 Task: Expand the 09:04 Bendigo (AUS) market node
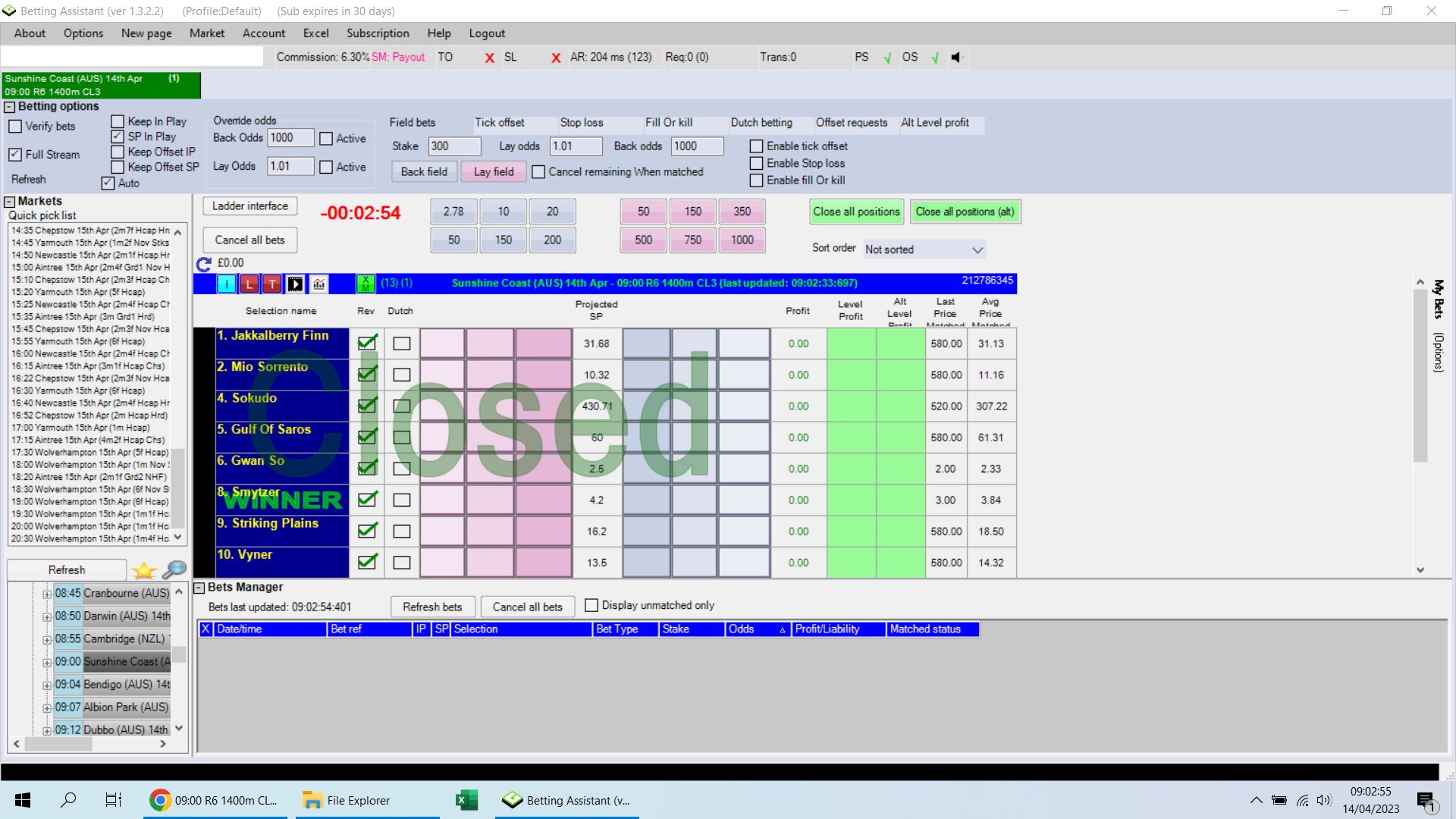48,684
